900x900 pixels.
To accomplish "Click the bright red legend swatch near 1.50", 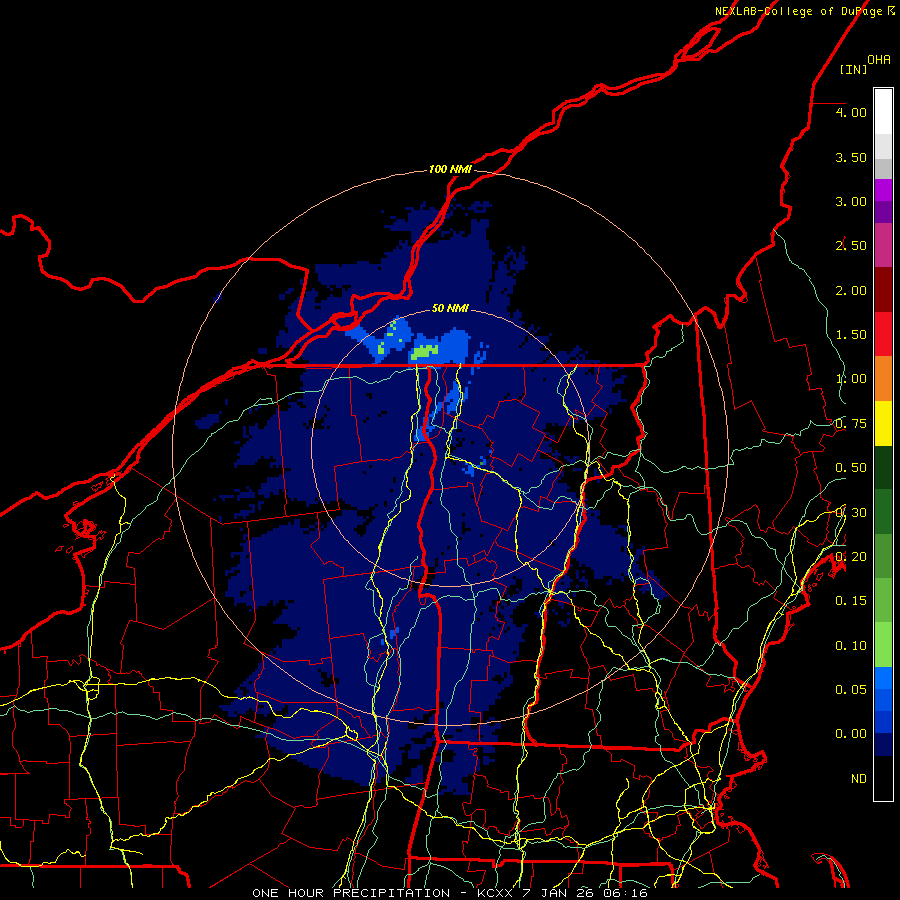I will tap(883, 334).
